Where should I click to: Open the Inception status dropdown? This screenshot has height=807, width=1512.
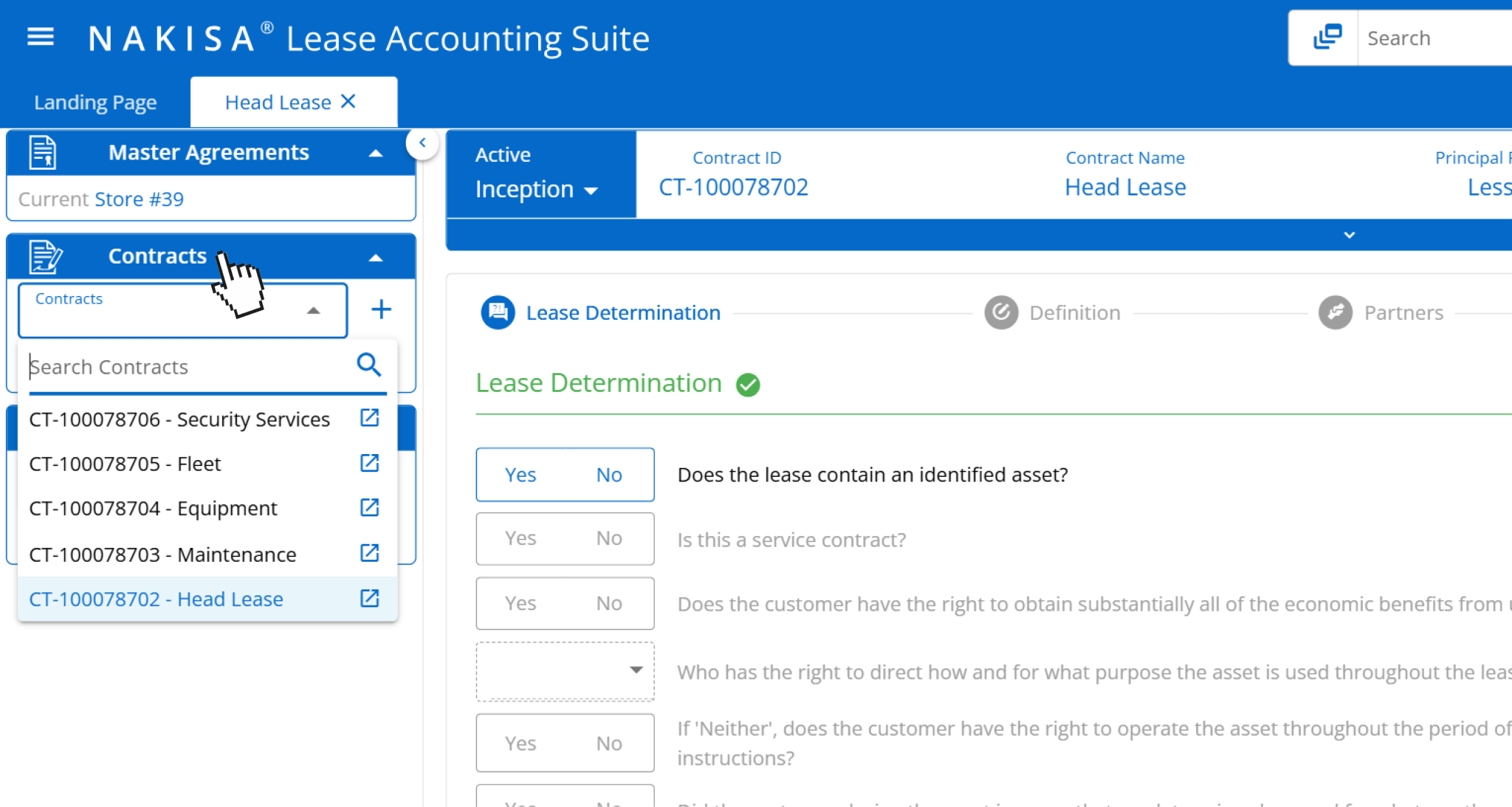point(537,190)
